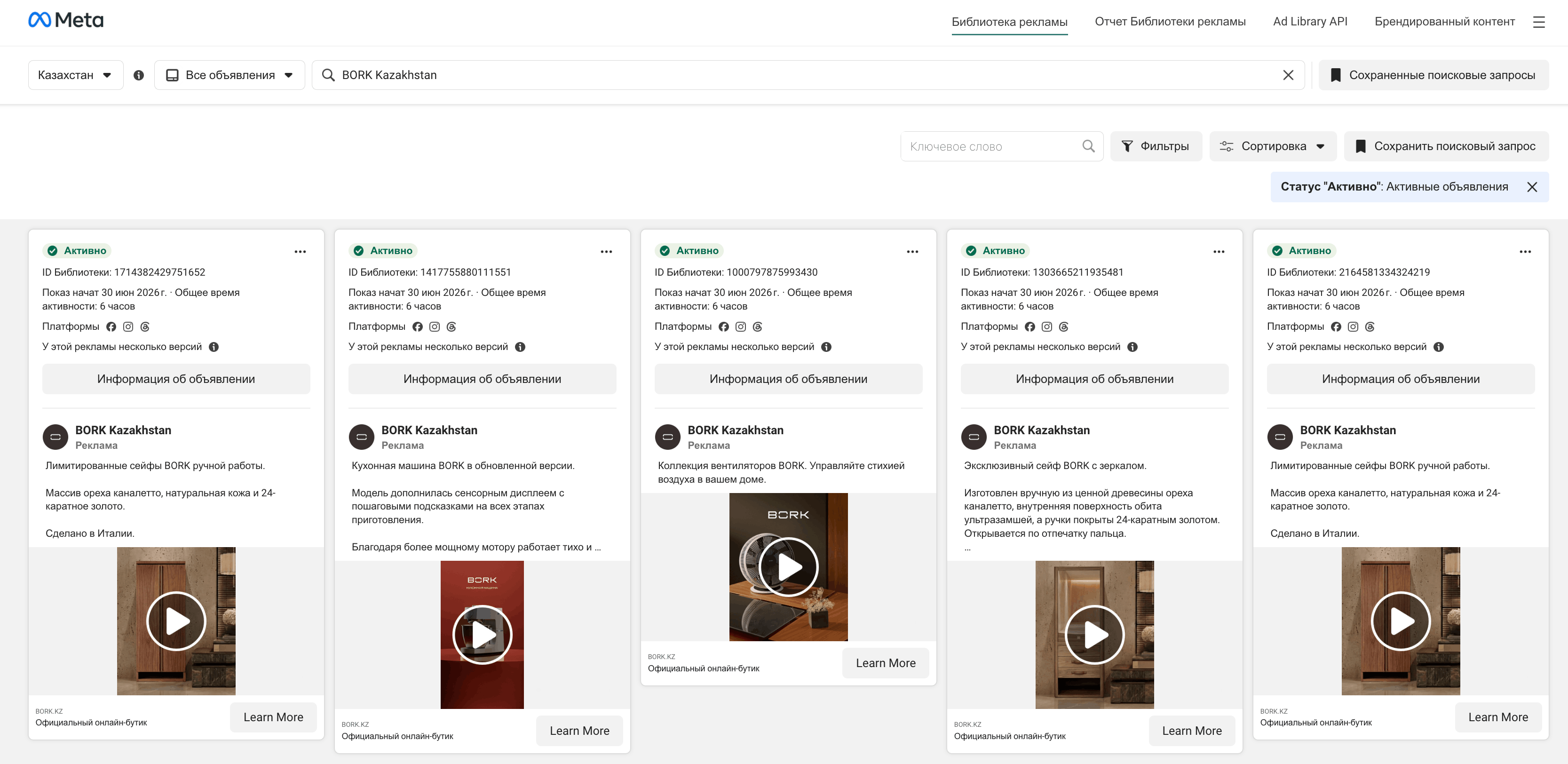
Task: Open options menu for ad 1714382429751652
Action: (x=300, y=251)
